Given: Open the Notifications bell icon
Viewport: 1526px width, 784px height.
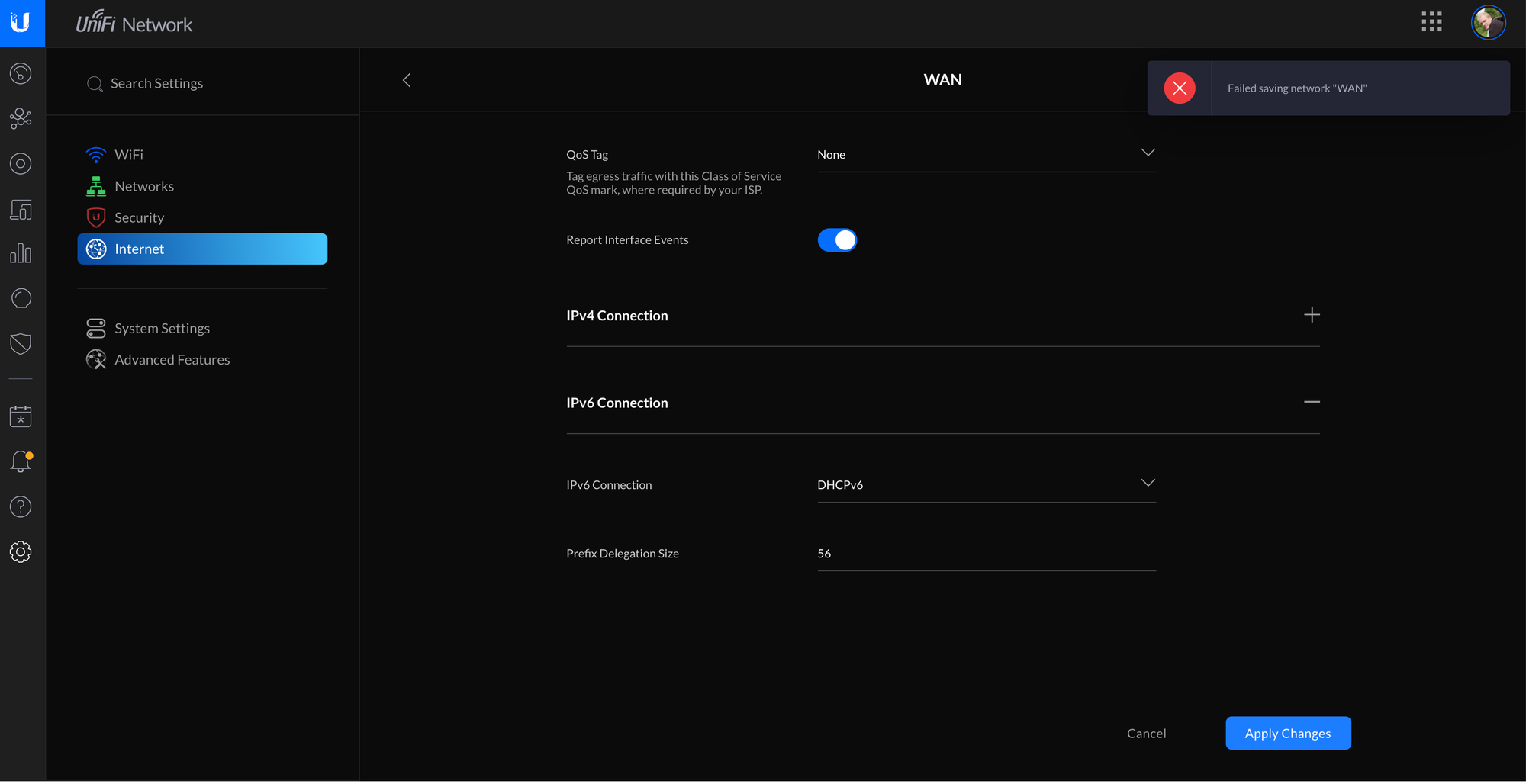Looking at the screenshot, I should pyautogui.click(x=21, y=461).
